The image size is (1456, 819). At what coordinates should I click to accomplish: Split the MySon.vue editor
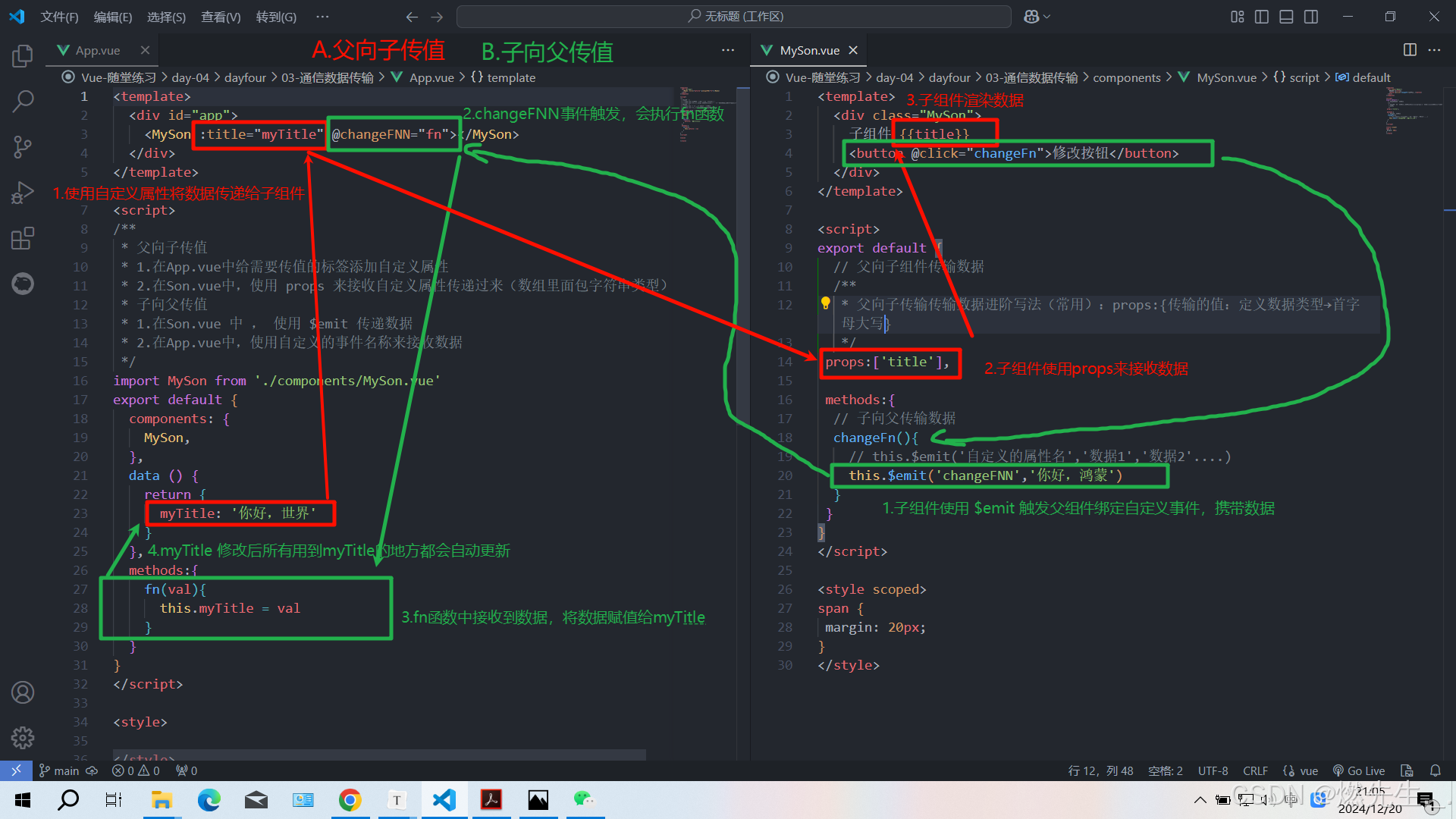point(1409,50)
